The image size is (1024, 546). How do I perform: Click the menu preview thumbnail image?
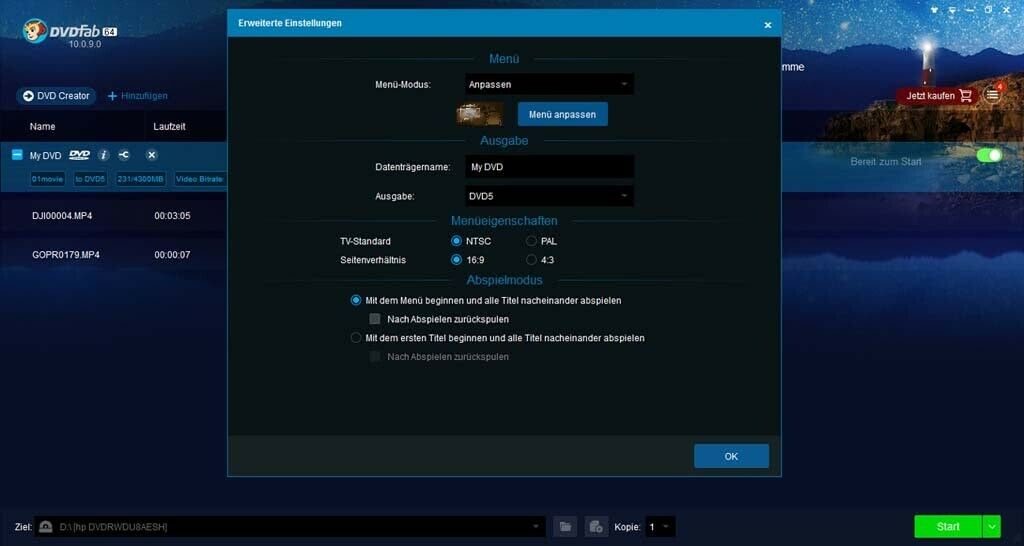tap(479, 114)
